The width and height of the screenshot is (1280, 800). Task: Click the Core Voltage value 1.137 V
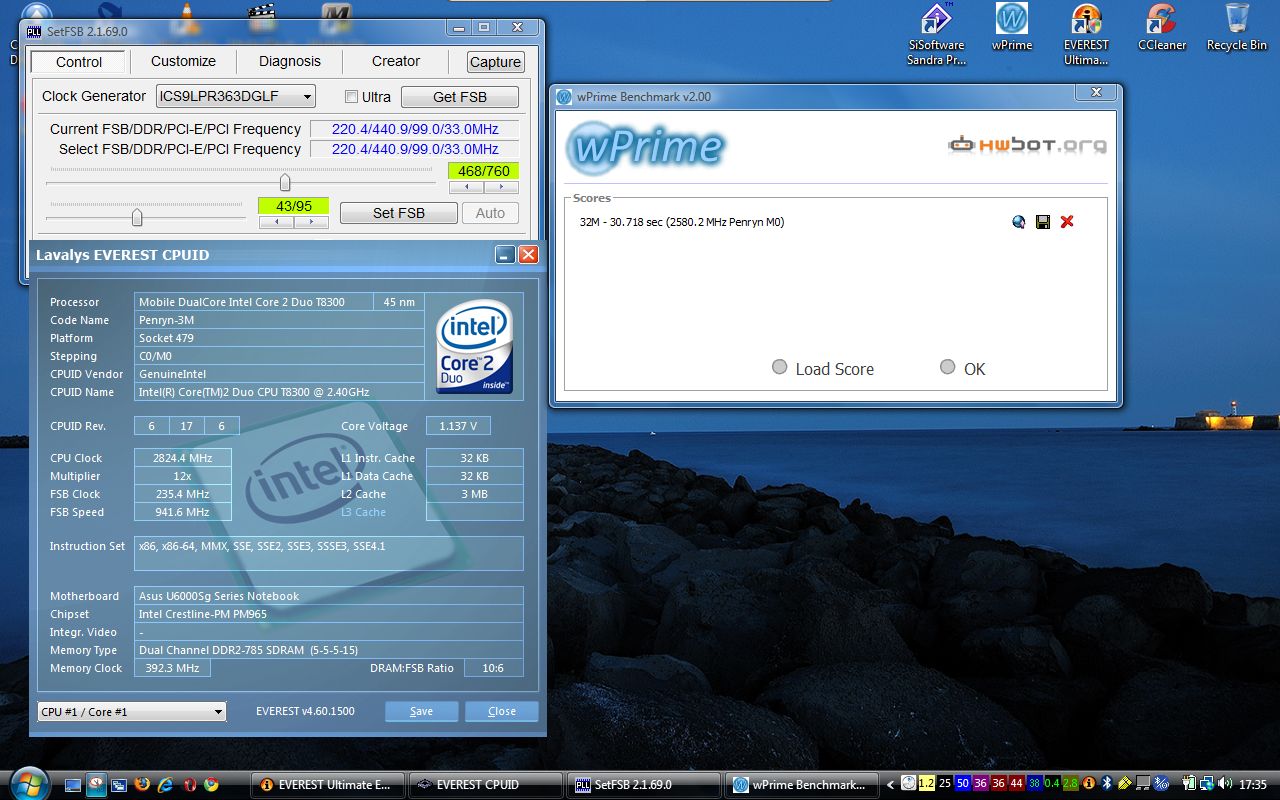pyautogui.click(x=458, y=426)
